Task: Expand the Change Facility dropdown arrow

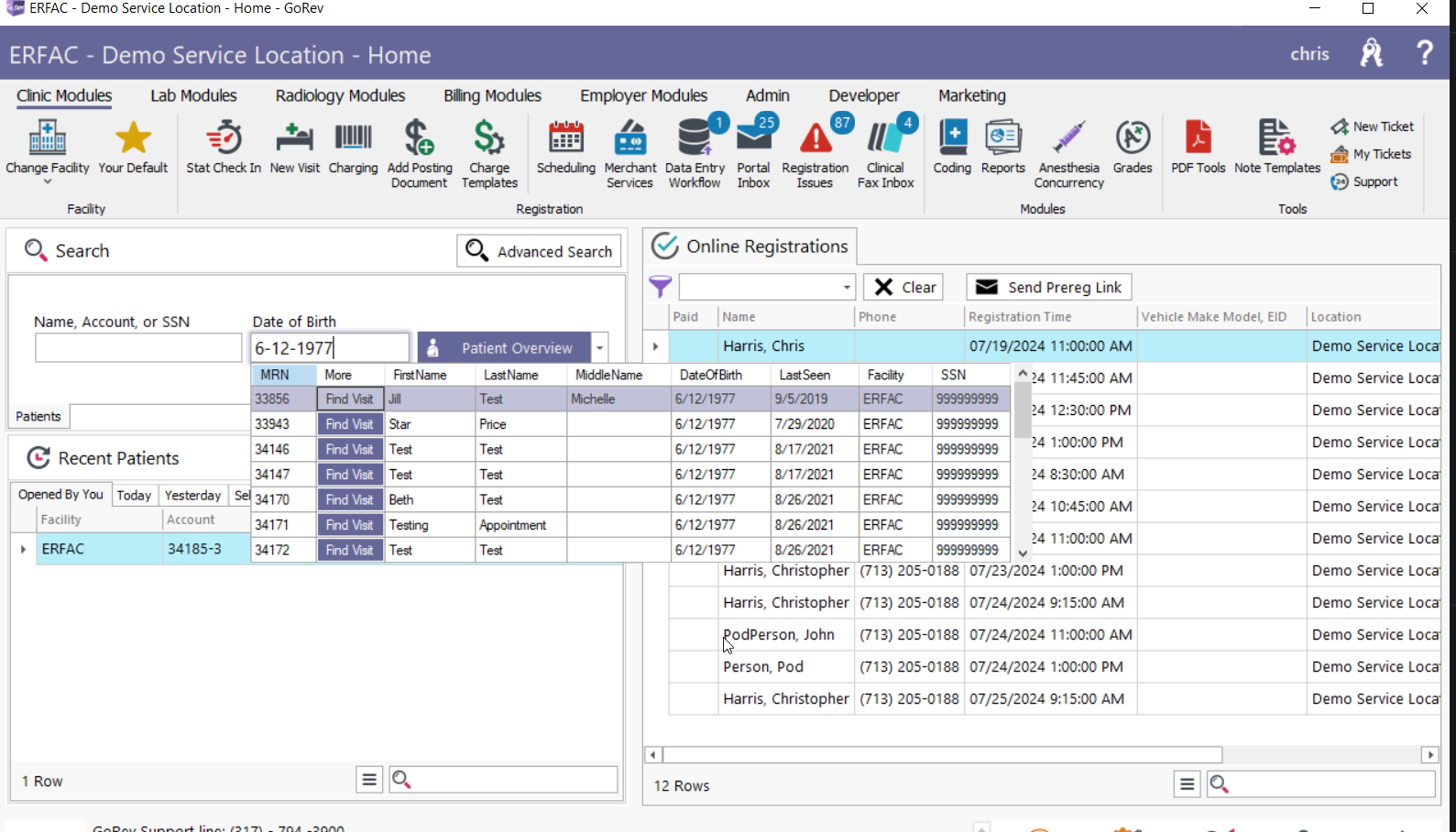Action: click(x=48, y=181)
